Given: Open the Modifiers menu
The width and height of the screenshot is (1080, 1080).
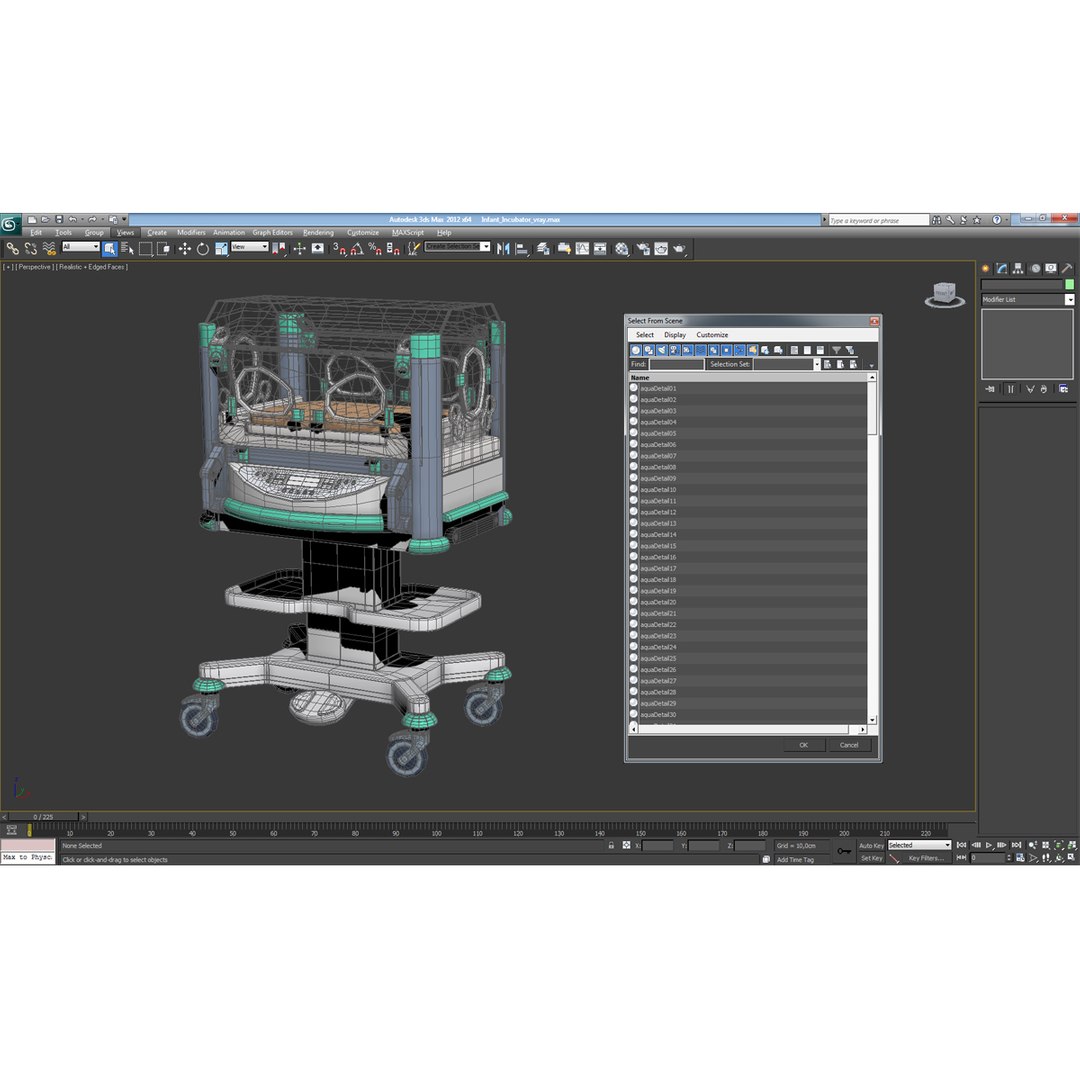Looking at the screenshot, I should (191, 233).
